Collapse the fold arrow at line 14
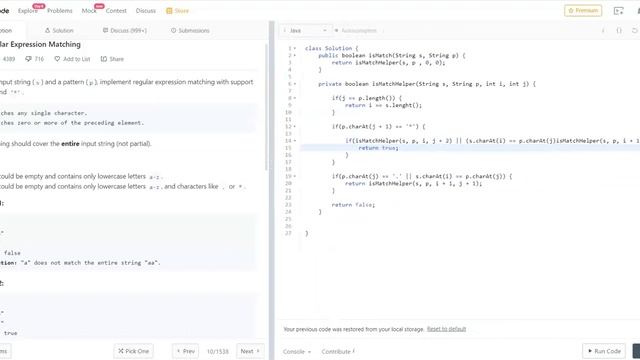The height and width of the screenshot is (360, 640). (x=295, y=141)
